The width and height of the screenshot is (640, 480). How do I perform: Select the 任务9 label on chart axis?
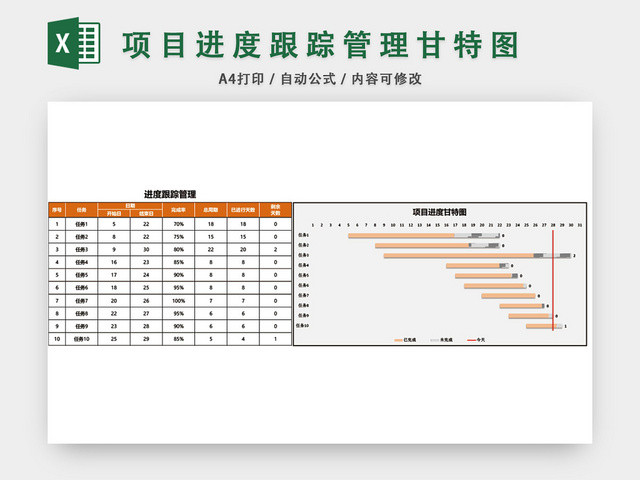tap(303, 315)
